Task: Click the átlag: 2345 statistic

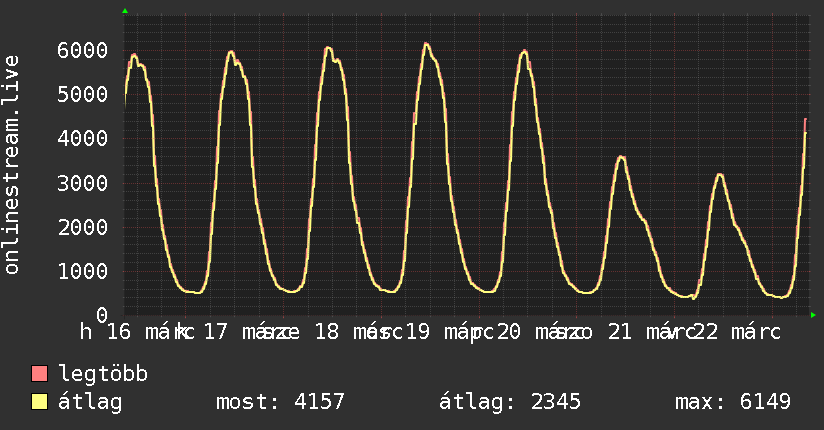Action: pyautogui.click(x=510, y=403)
